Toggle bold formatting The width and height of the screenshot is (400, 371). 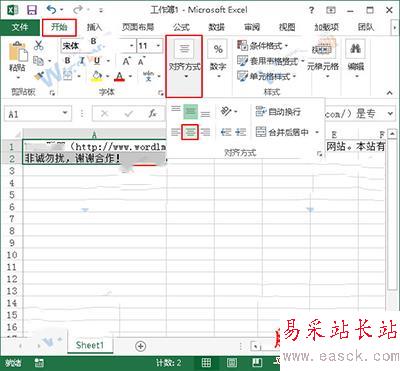pyautogui.click(x=68, y=61)
